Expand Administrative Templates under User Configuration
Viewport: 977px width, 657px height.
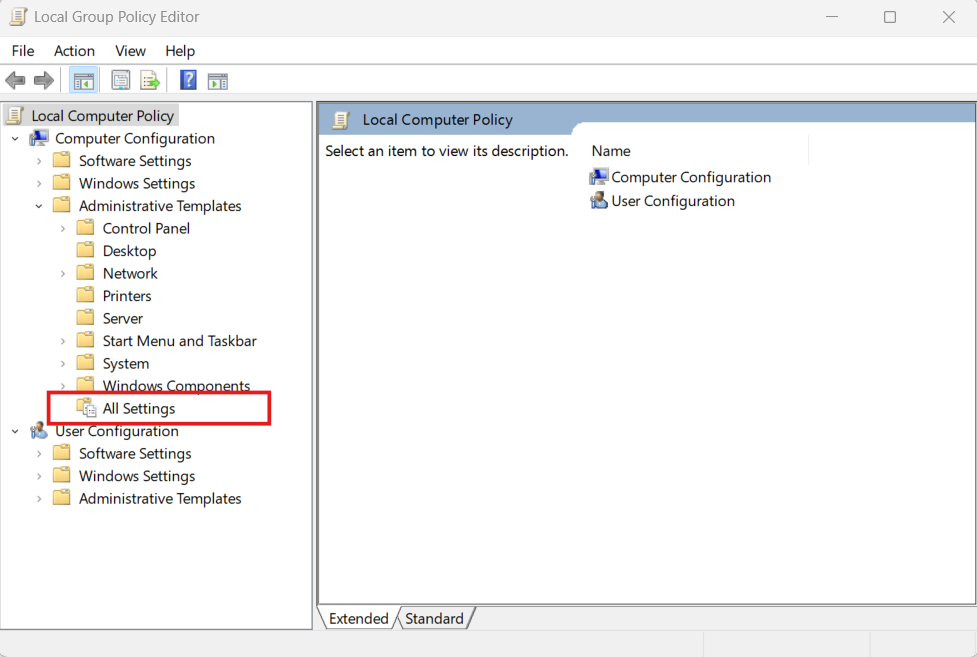click(x=39, y=499)
